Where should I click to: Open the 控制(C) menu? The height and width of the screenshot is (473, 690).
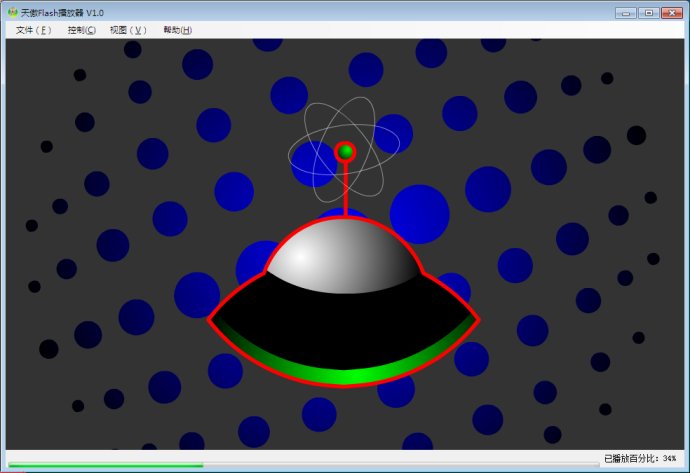(81, 30)
